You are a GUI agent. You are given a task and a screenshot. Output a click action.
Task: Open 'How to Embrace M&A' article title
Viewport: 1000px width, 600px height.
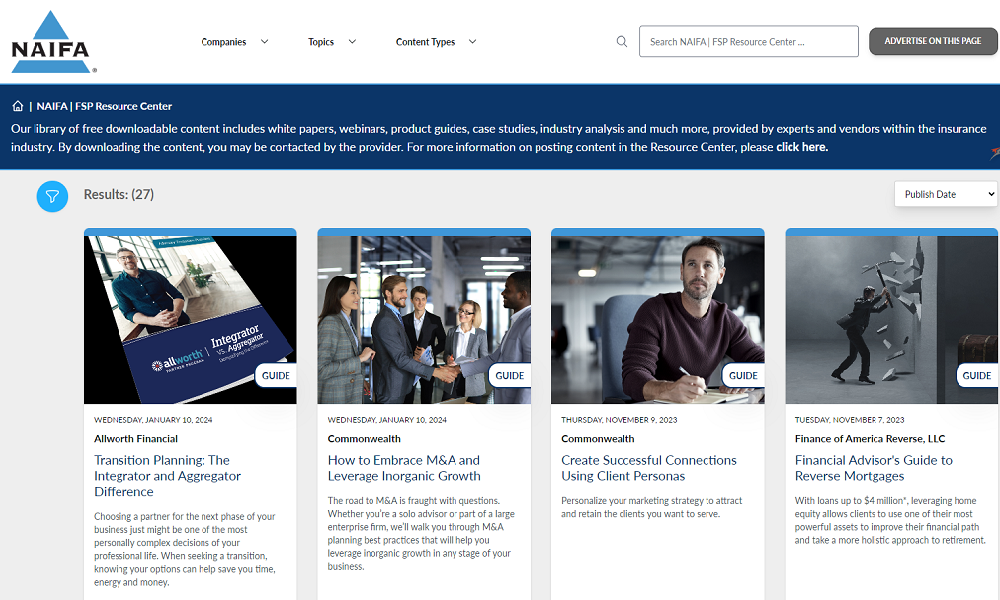pos(404,468)
